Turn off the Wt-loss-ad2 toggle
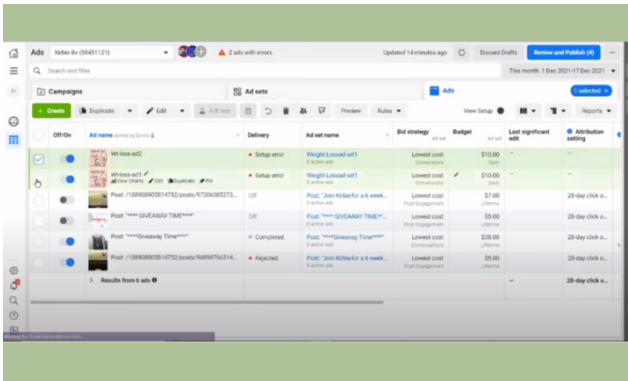This screenshot has width=628, height=381. pos(67,159)
